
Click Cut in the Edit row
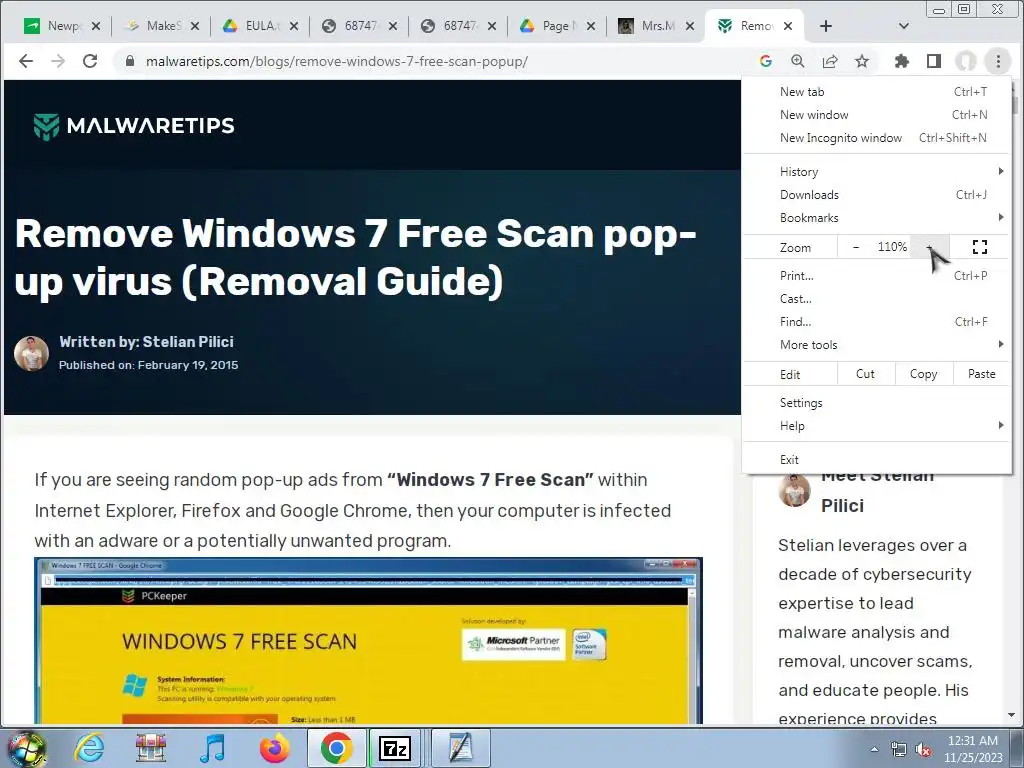coord(865,374)
